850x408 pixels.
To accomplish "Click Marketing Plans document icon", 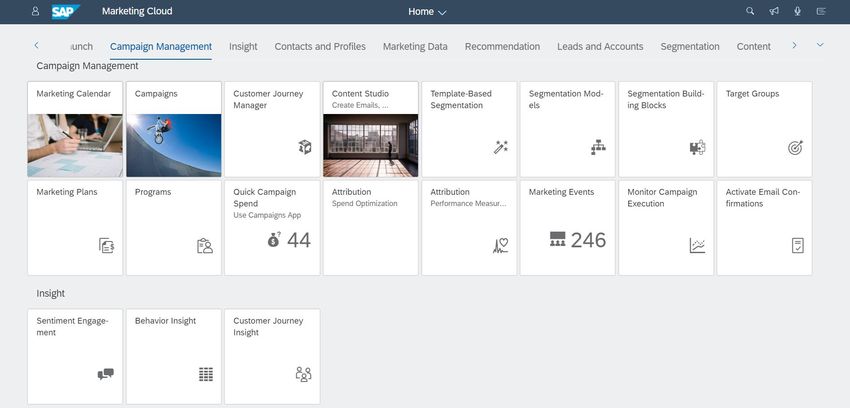I will pyautogui.click(x=106, y=245).
